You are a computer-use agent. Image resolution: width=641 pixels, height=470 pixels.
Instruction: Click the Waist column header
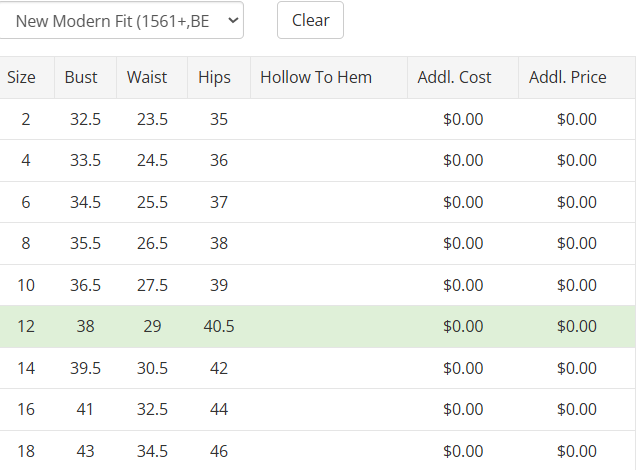147,78
